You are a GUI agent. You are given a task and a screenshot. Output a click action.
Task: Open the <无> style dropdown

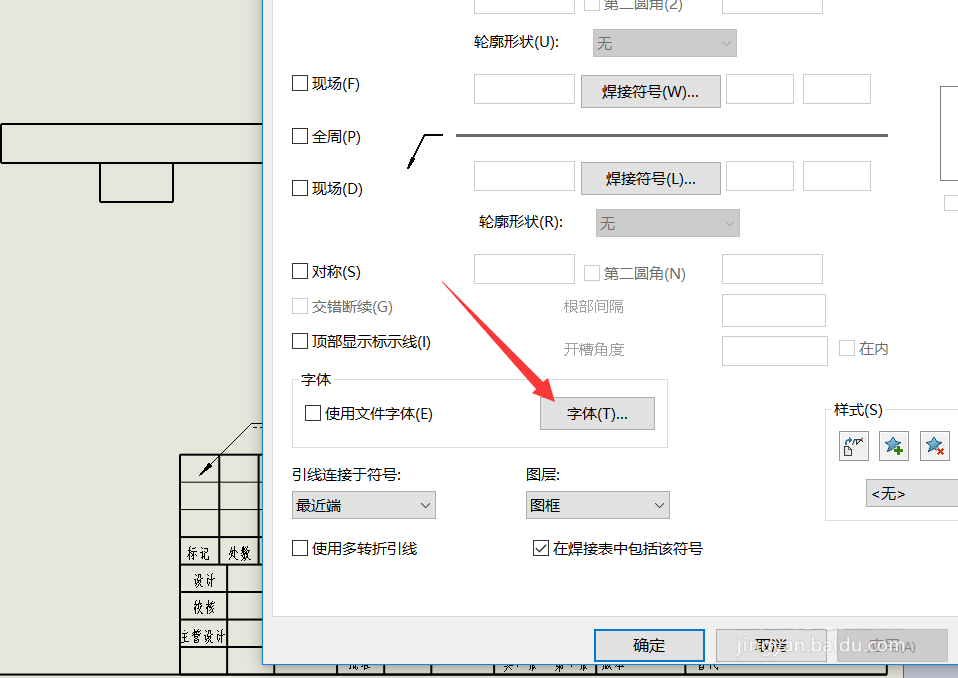pyautogui.click(x=912, y=493)
